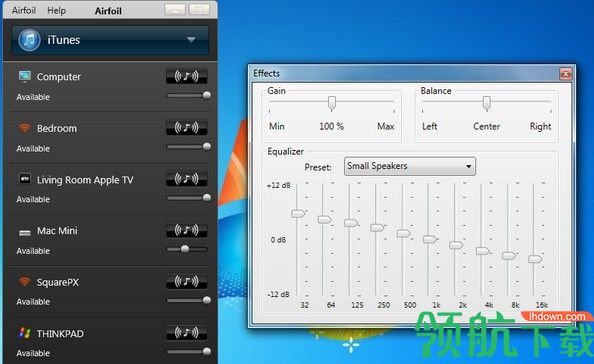
Task: Click the Left balance label
Action: pyautogui.click(x=430, y=126)
